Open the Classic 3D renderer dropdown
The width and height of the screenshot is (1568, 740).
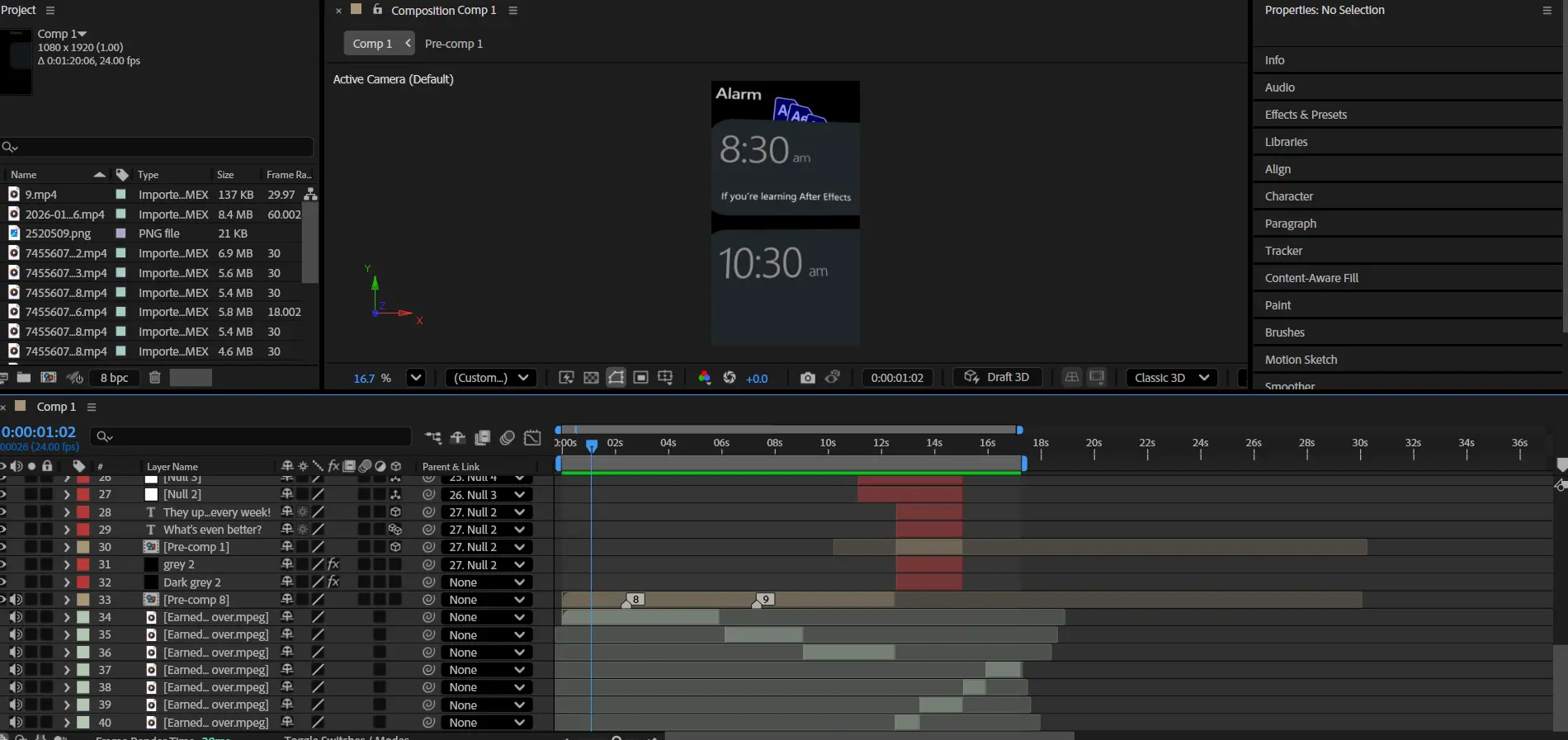coord(1171,378)
